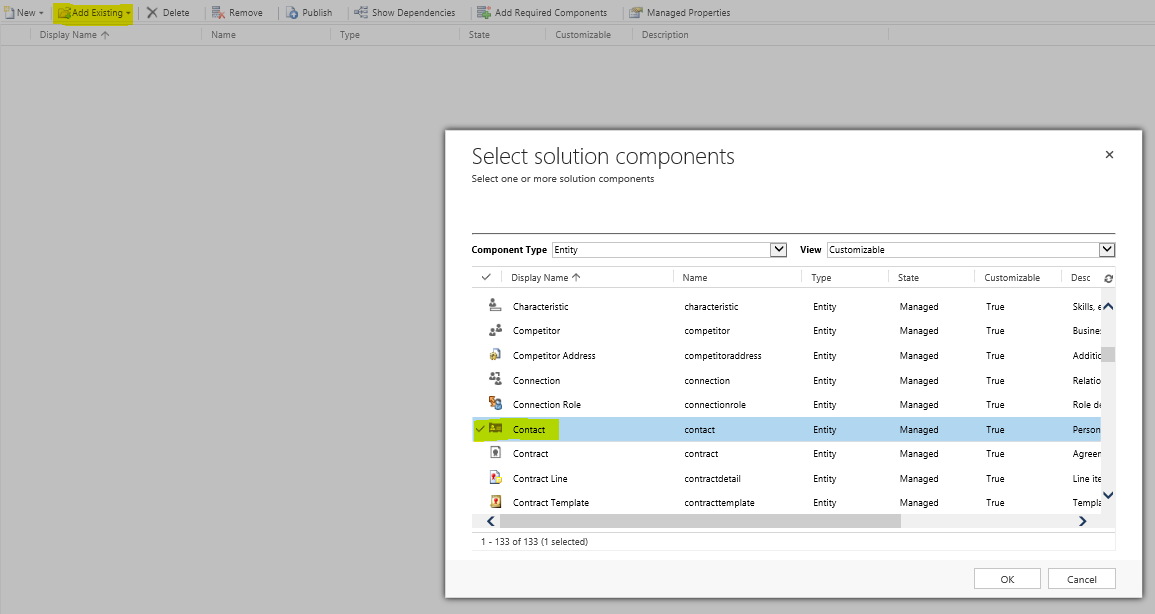Click the Competitor entity icon

(493, 330)
